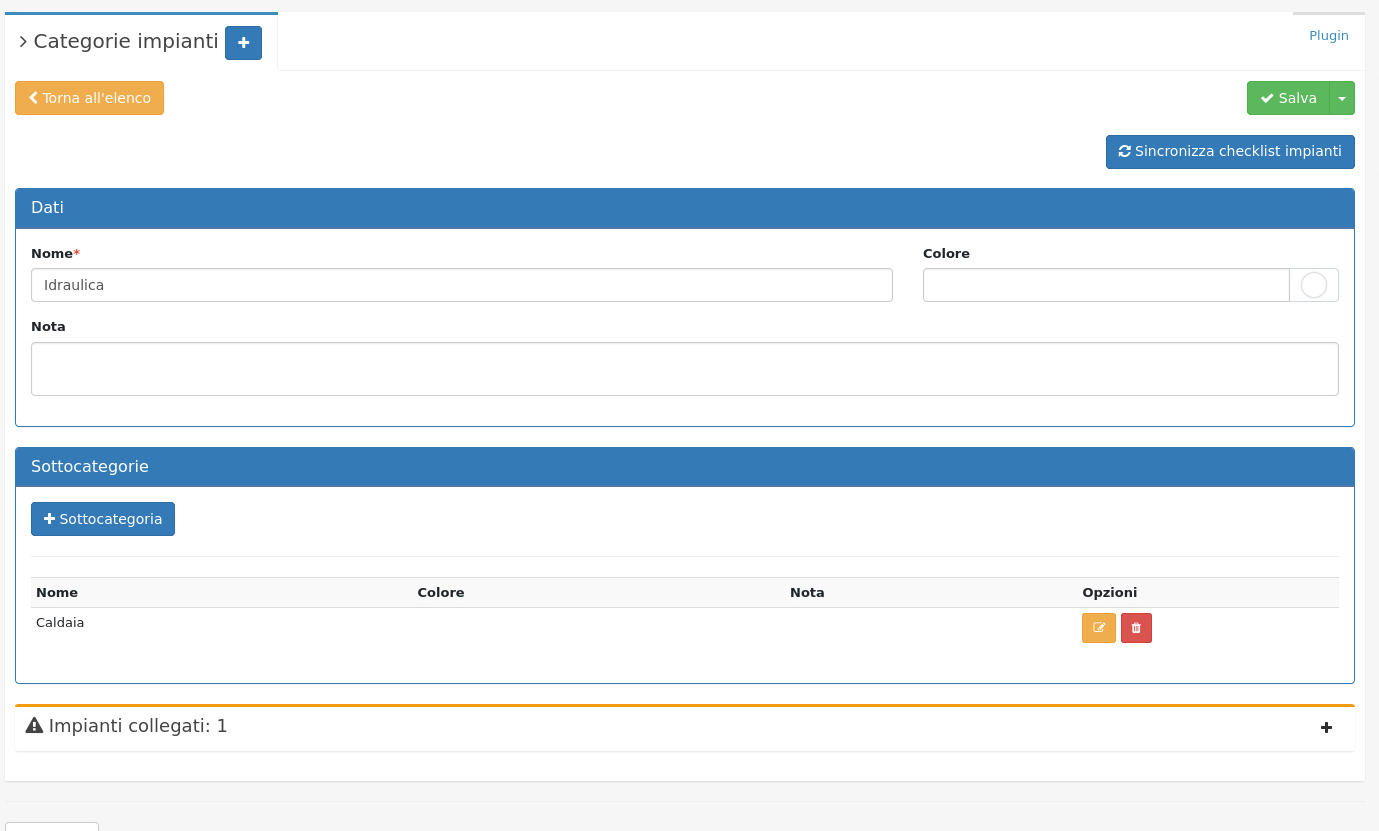The width and height of the screenshot is (1379, 831).
Task: Expand the Impianti collegati section
Action: pyautogui.click(x=1326, y=728)
